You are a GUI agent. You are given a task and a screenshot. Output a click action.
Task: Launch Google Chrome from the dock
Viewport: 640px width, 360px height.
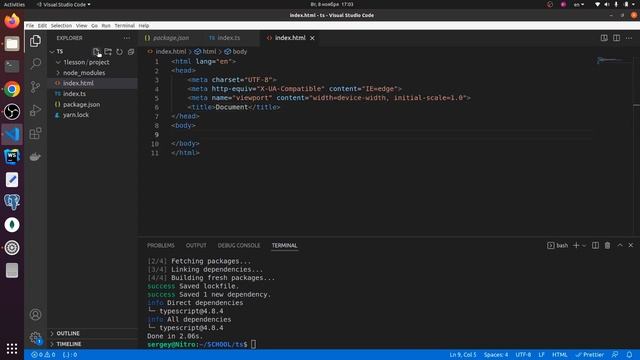12,89
